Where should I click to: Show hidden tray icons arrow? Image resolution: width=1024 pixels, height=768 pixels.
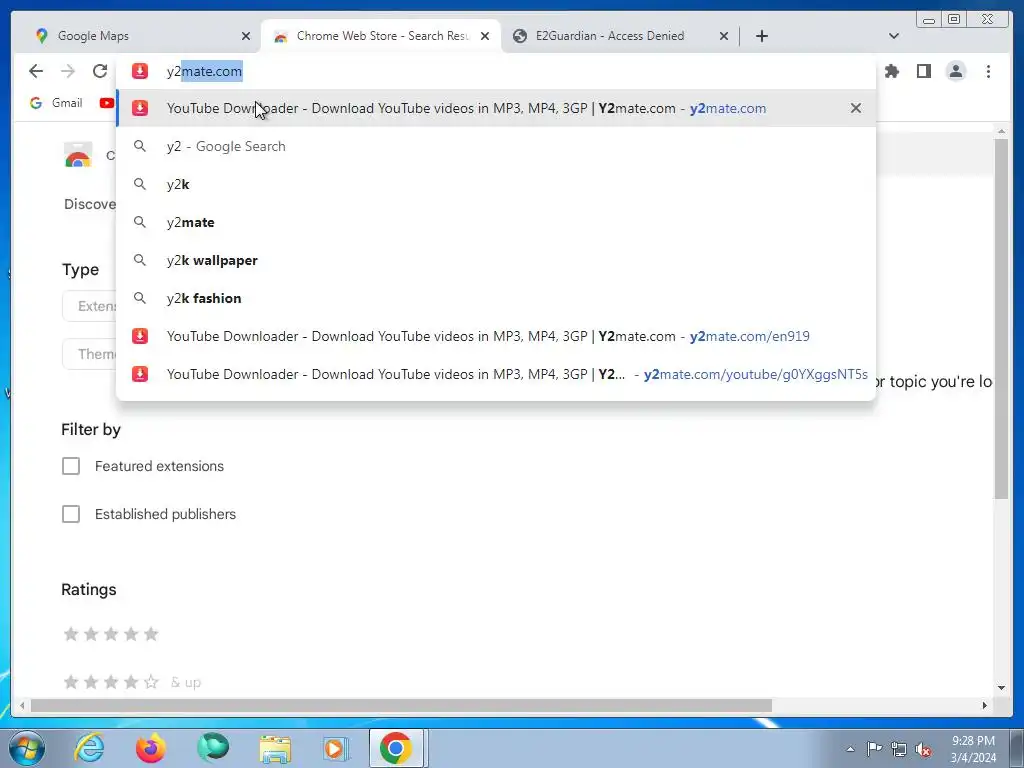click(x=850, y=749)
